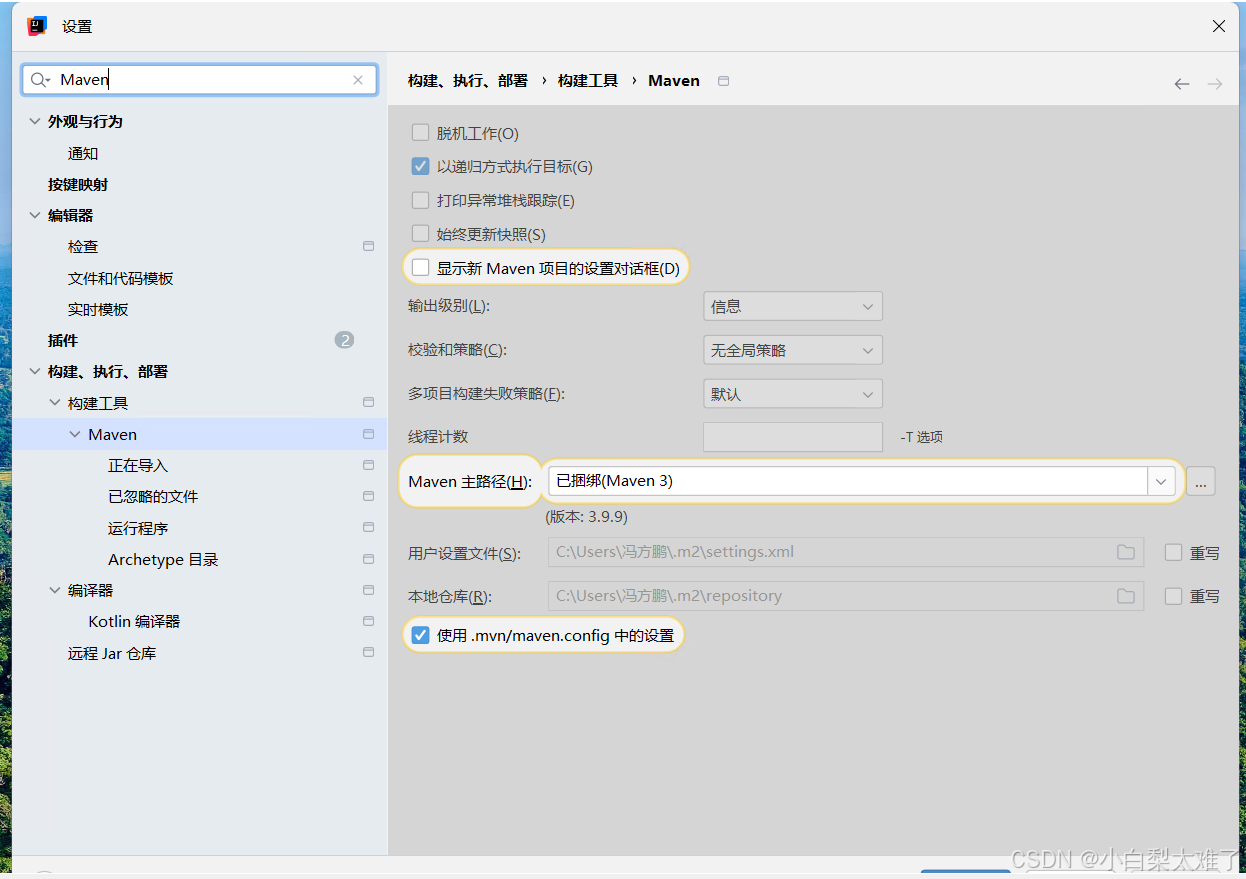Collapse the 编译器 tree node
Image resolution: width=1246 pixels, height=879 pixels.
point(55,590)
